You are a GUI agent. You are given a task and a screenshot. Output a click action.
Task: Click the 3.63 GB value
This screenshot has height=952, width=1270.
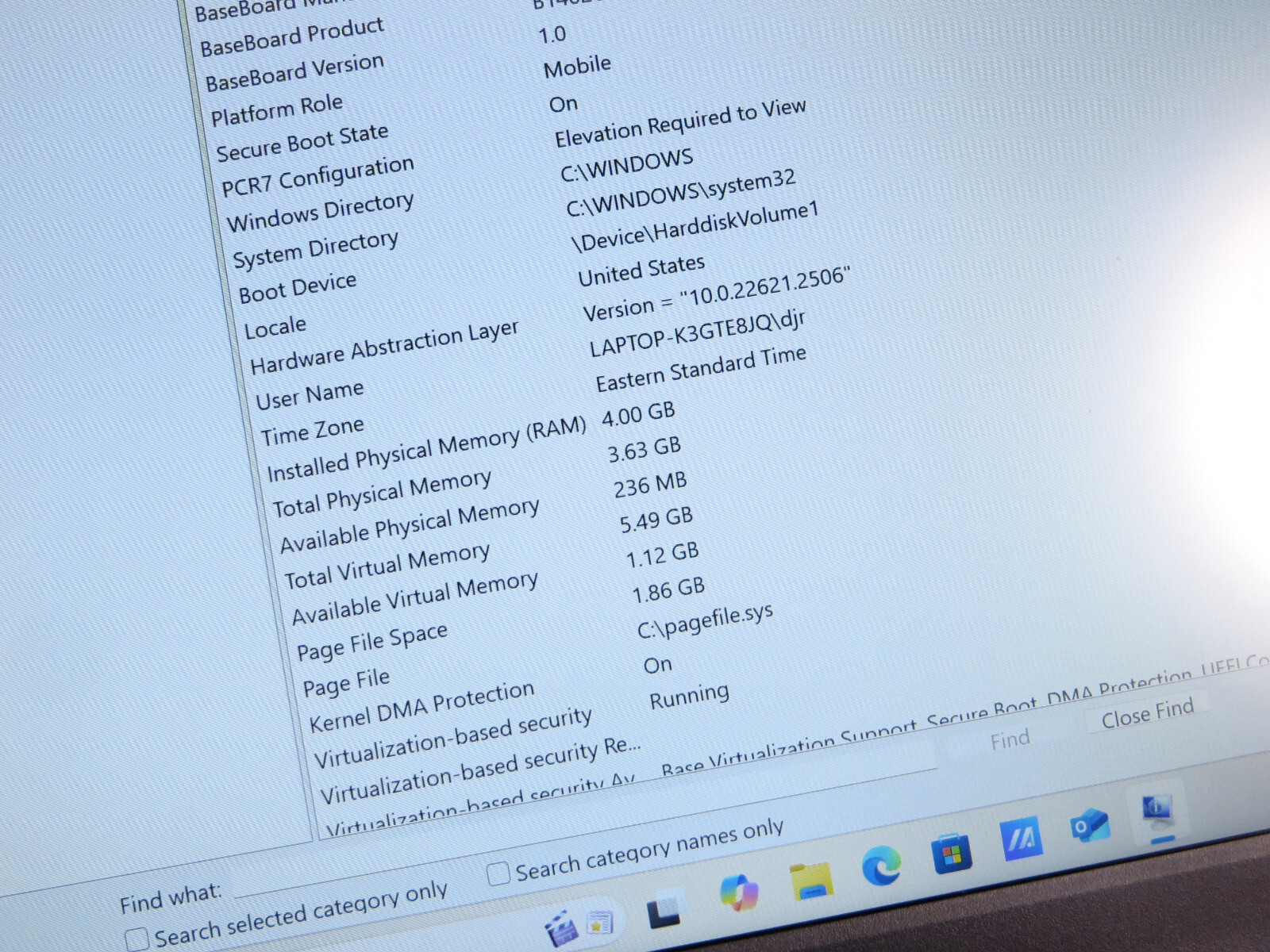click(x=644, y=449)
